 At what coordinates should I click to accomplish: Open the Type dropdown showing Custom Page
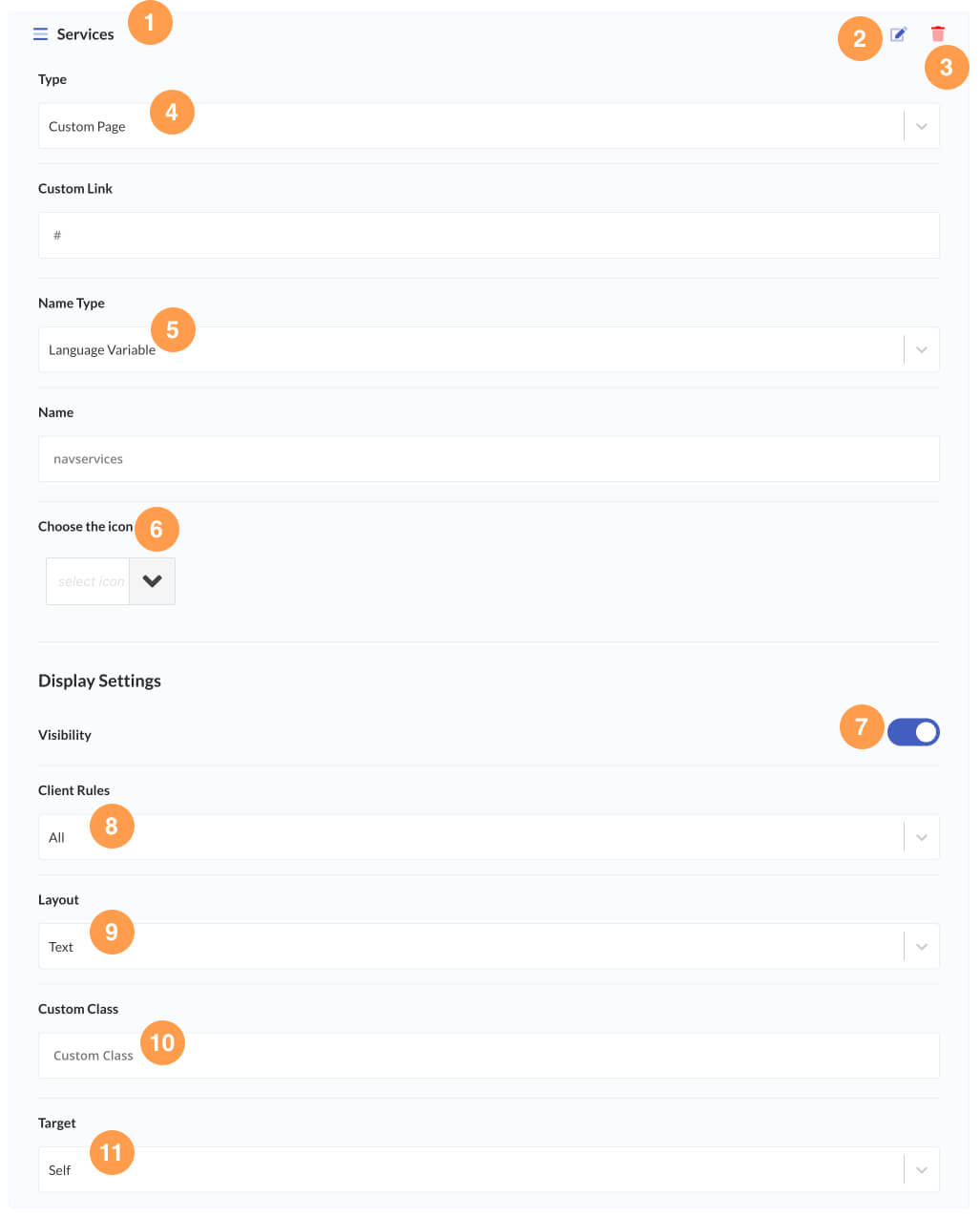coord(469,126)
